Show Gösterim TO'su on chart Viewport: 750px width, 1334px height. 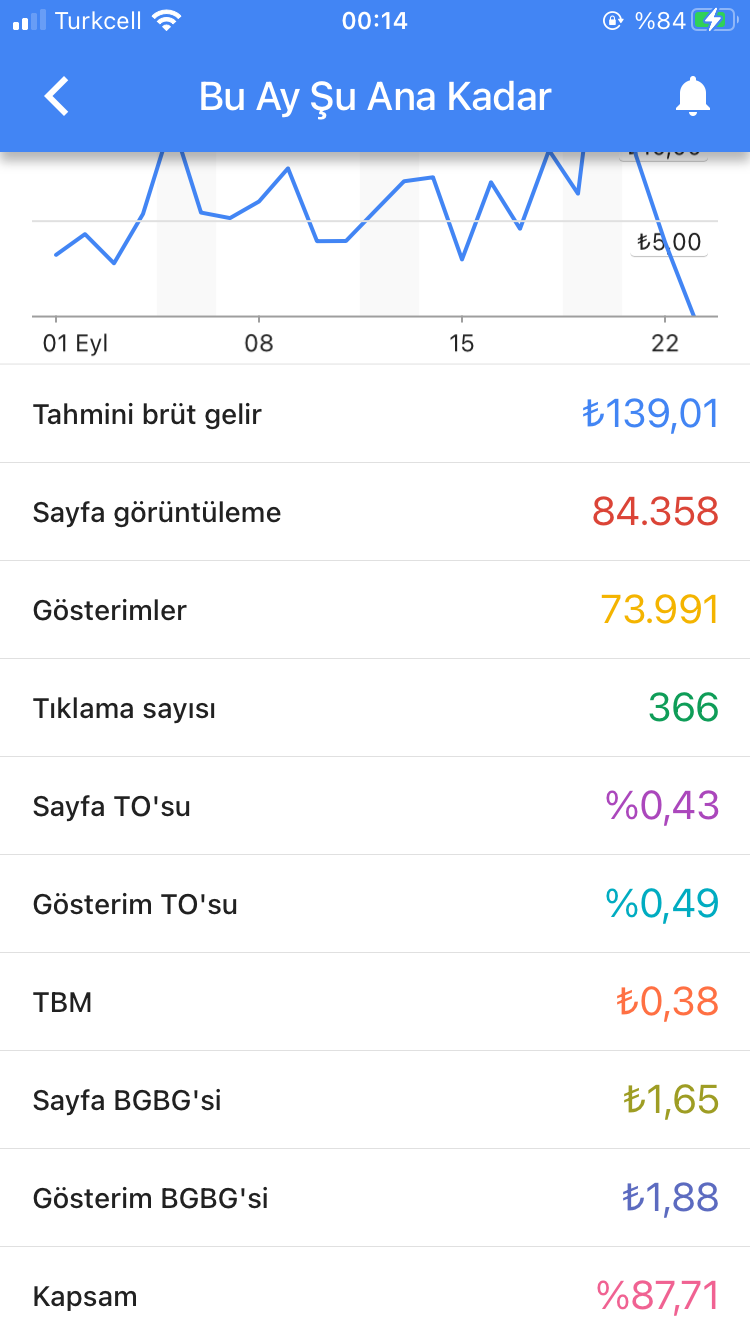point(375,904)
